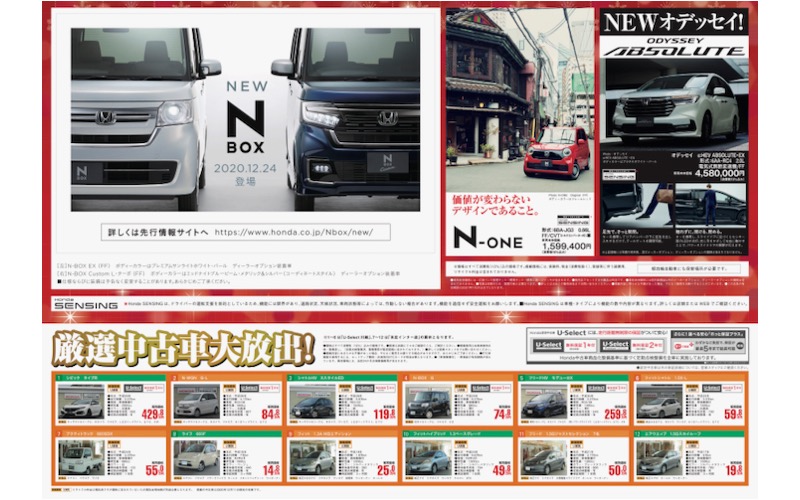The width and height of the screenshot is (800, 500).
Task: Select used car 3 Shuttle HV photo
Action: click(312, 402)
